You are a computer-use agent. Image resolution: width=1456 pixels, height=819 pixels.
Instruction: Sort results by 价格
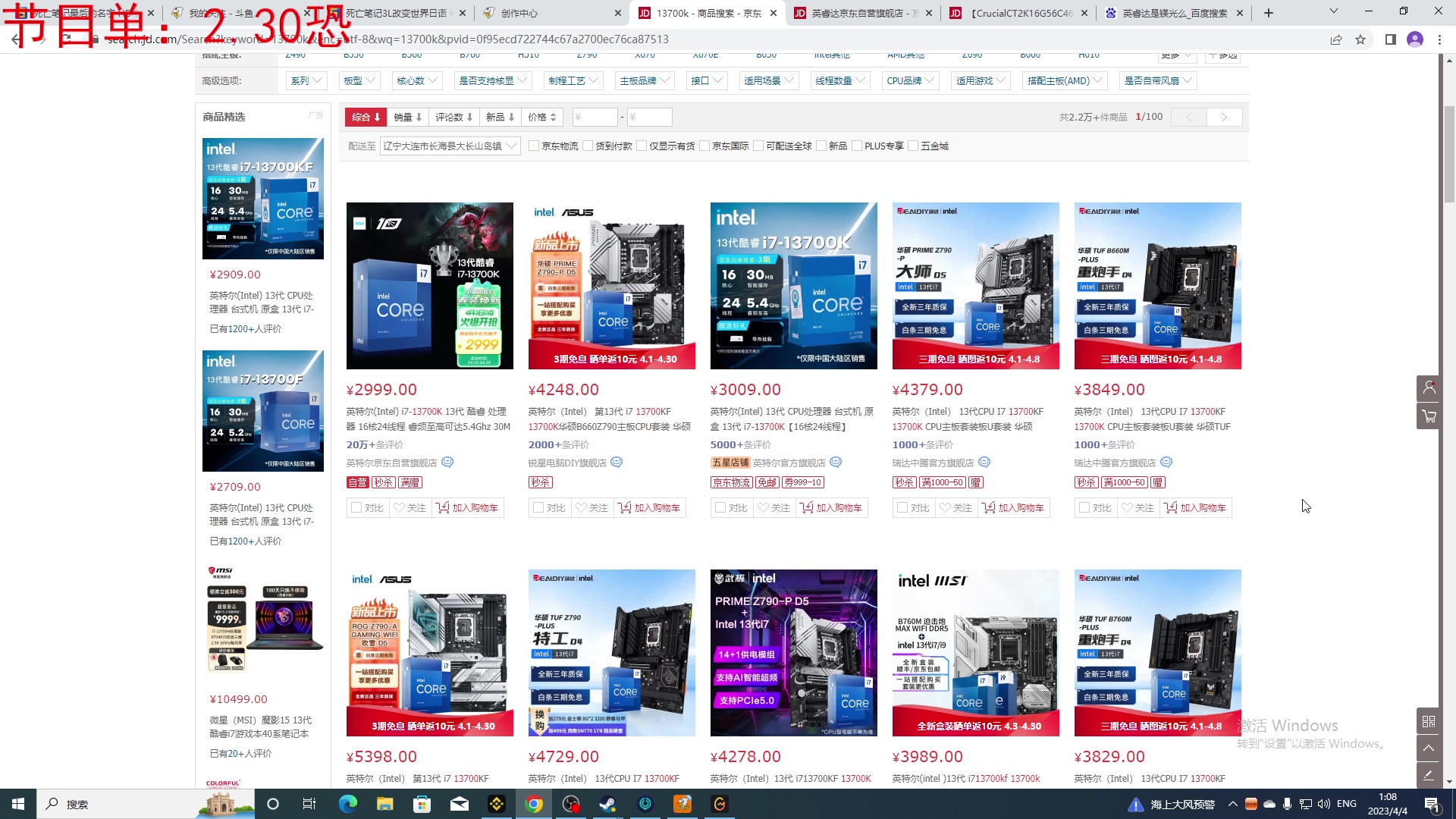coord(541,117)
